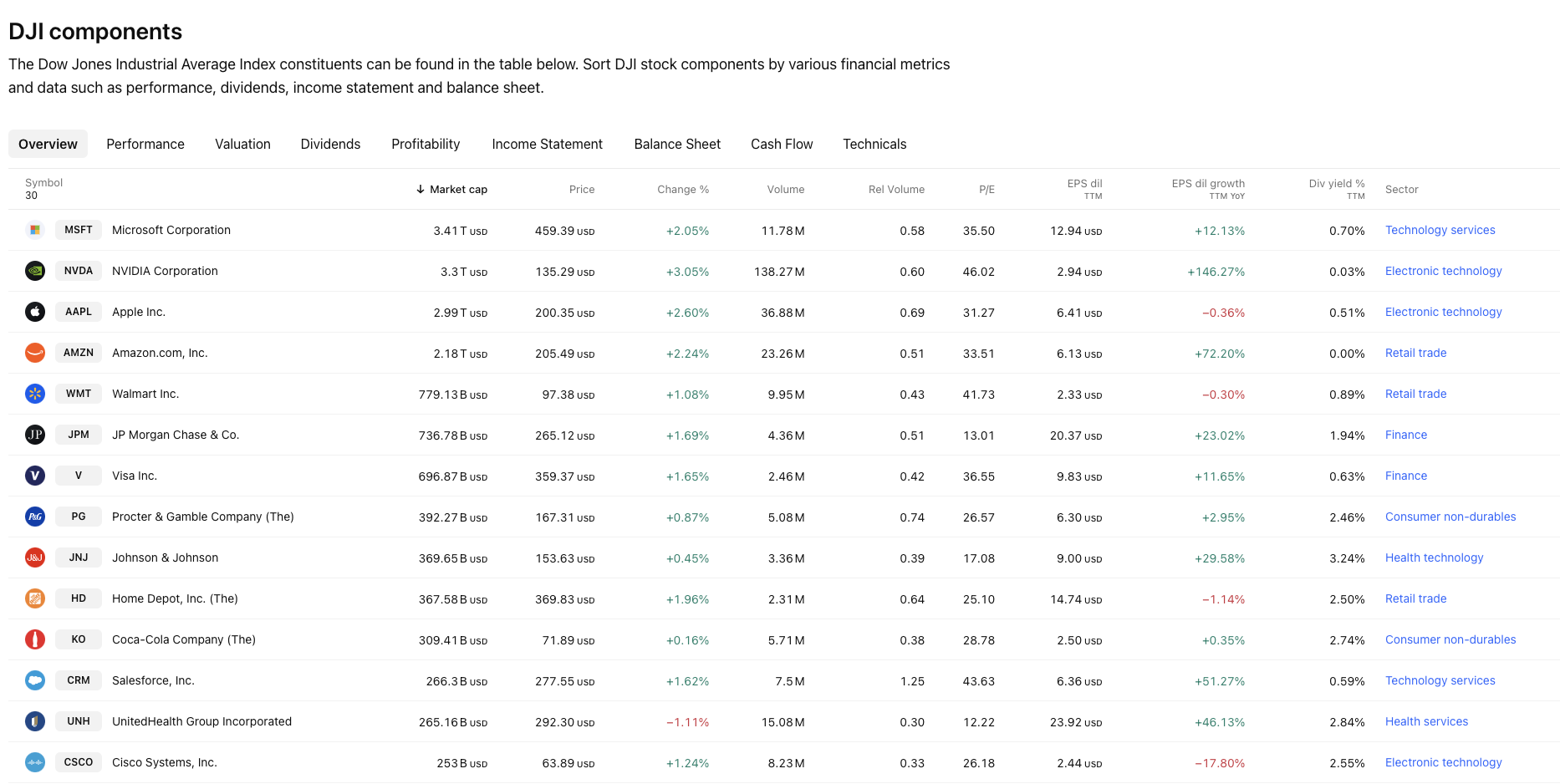This screenshot has height=784, width=1560.
Task: Click the Apple logo icon
Action: point(35,312)
